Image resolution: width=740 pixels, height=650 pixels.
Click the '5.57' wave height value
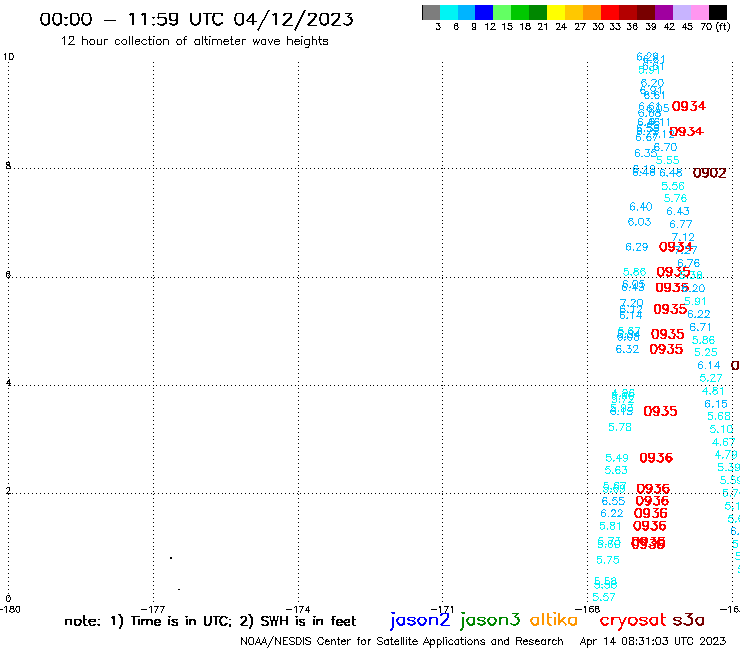coord(604,597)
